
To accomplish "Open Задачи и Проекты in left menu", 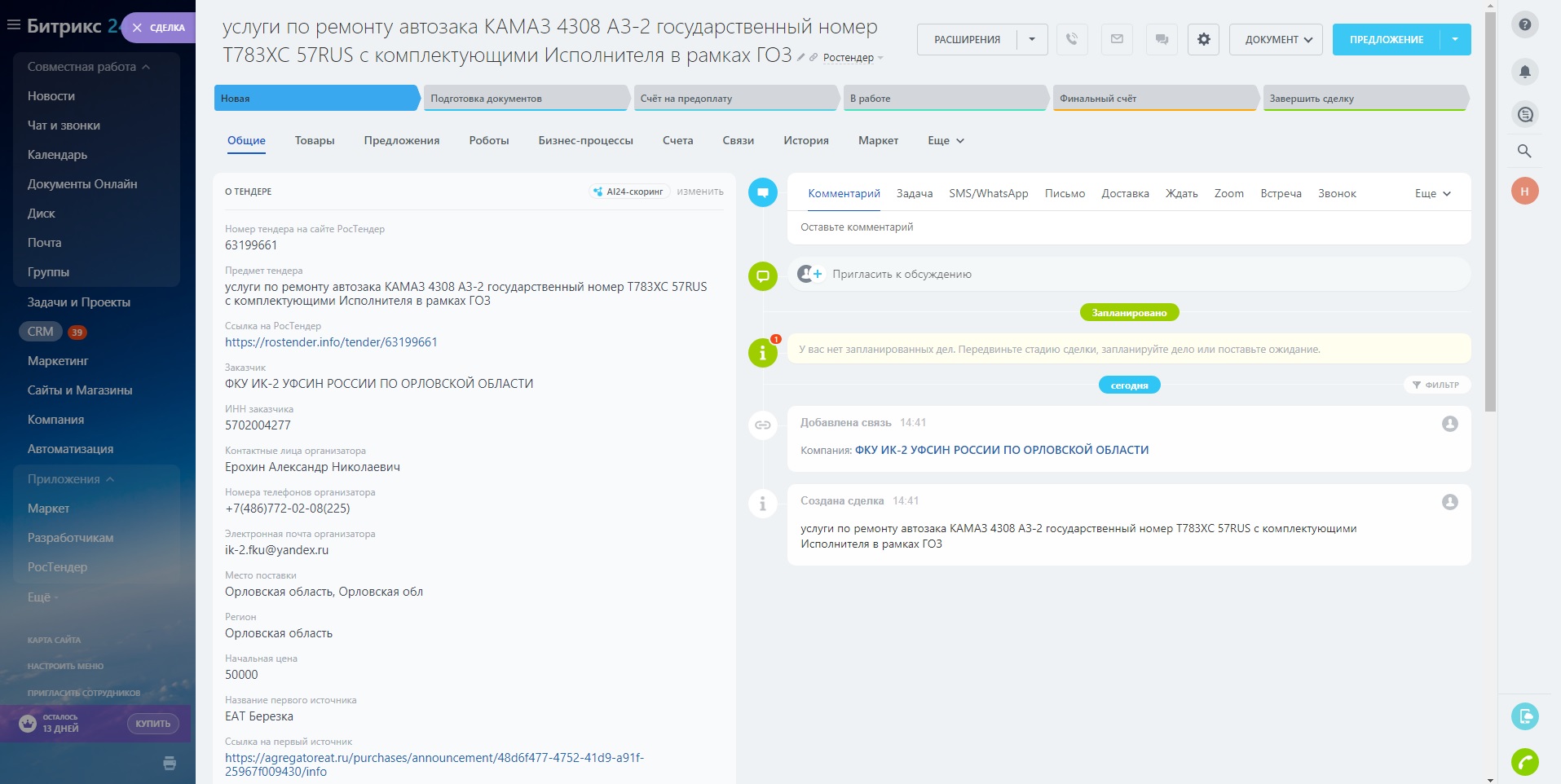I will (79, 302).
